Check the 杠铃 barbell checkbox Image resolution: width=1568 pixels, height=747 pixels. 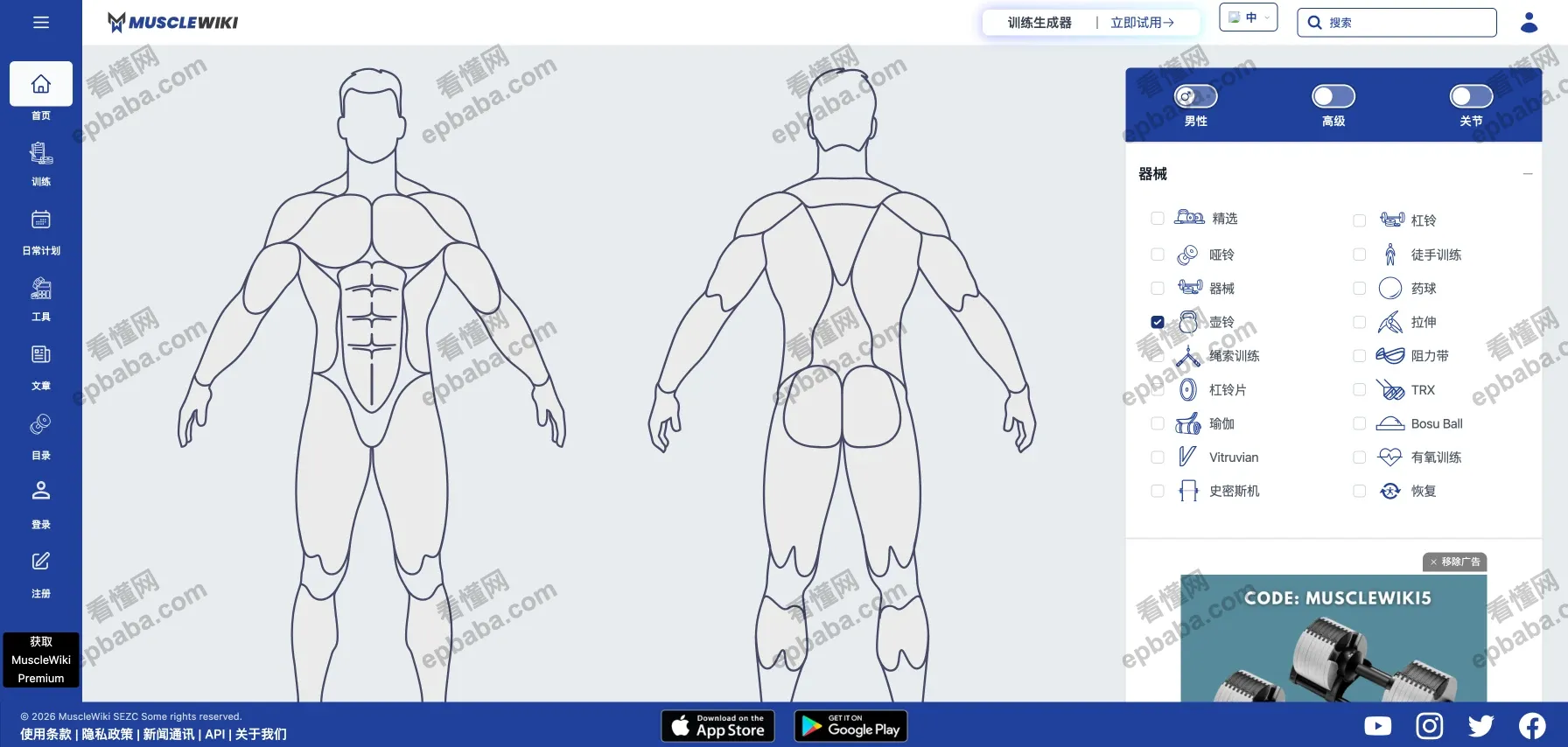(1360, 220)
